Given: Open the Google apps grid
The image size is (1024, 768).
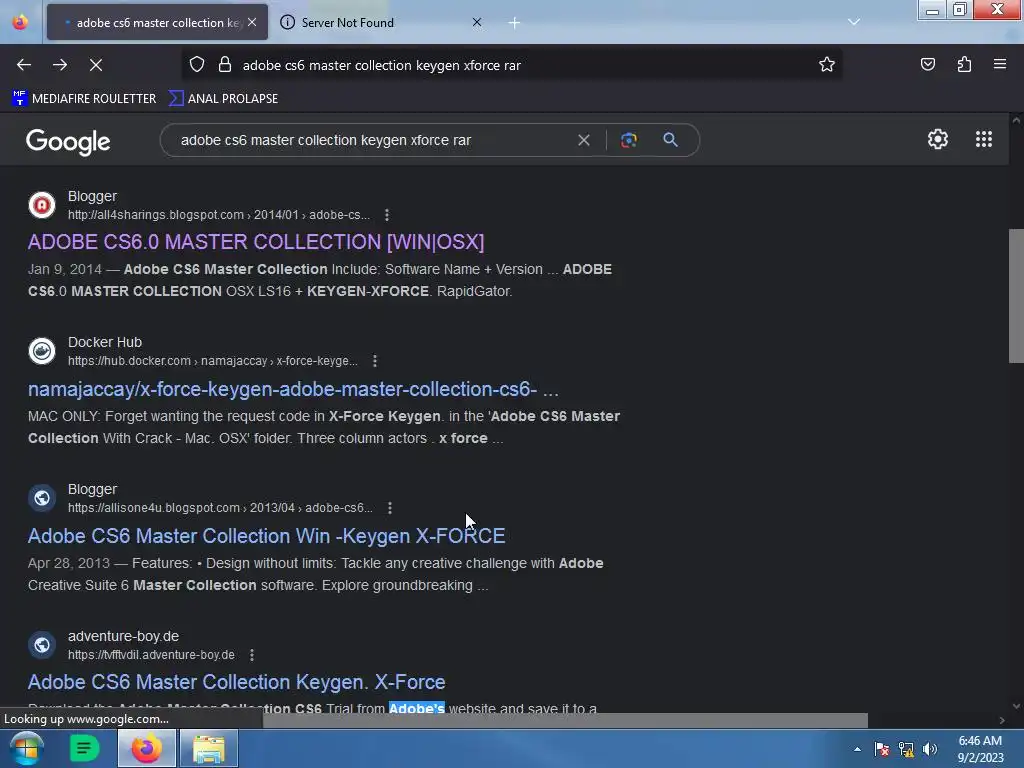Looking at the screenshot, I should [984, 139].
